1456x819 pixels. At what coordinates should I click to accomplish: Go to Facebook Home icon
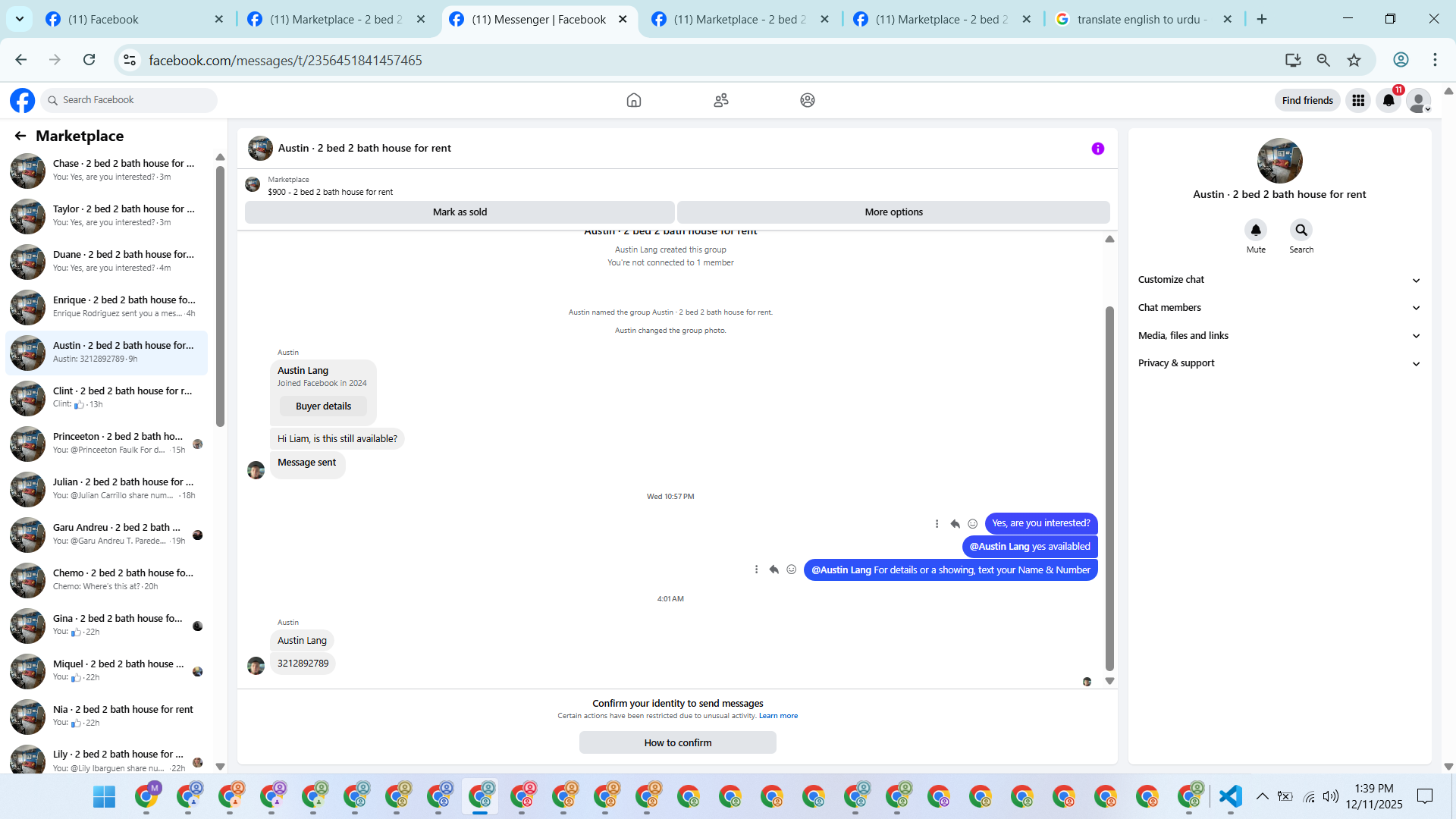(x=634, y=100)
